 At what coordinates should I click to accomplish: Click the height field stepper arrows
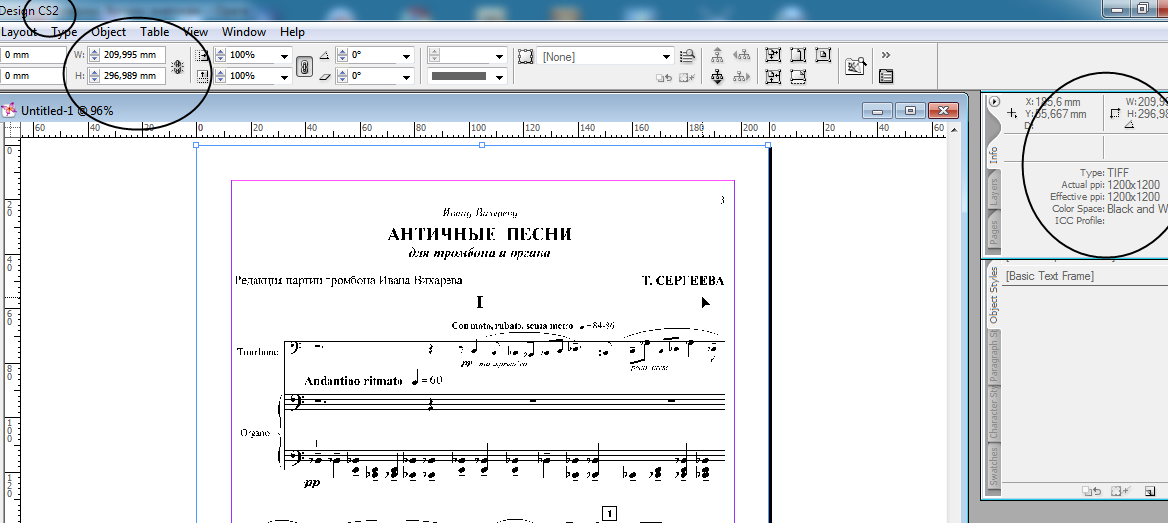coord(95,75)
